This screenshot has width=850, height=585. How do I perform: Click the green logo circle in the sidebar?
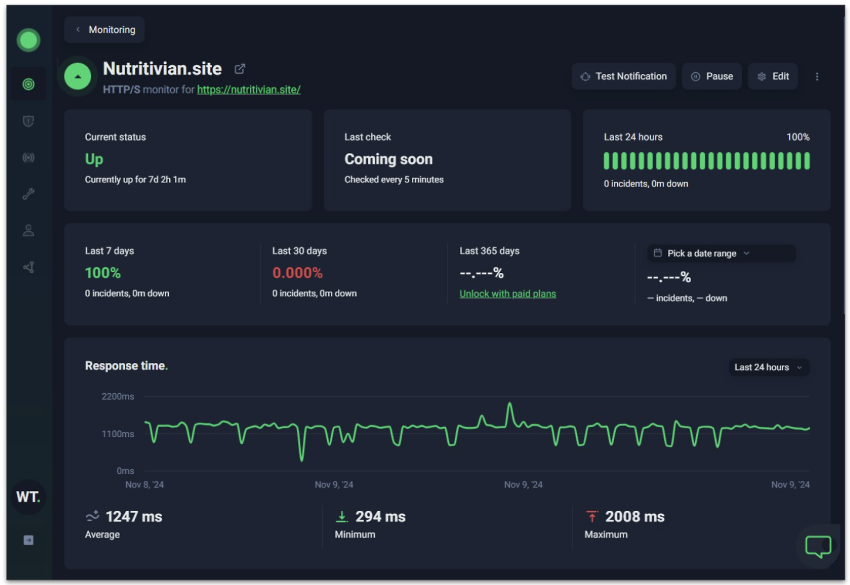[28, 40]
